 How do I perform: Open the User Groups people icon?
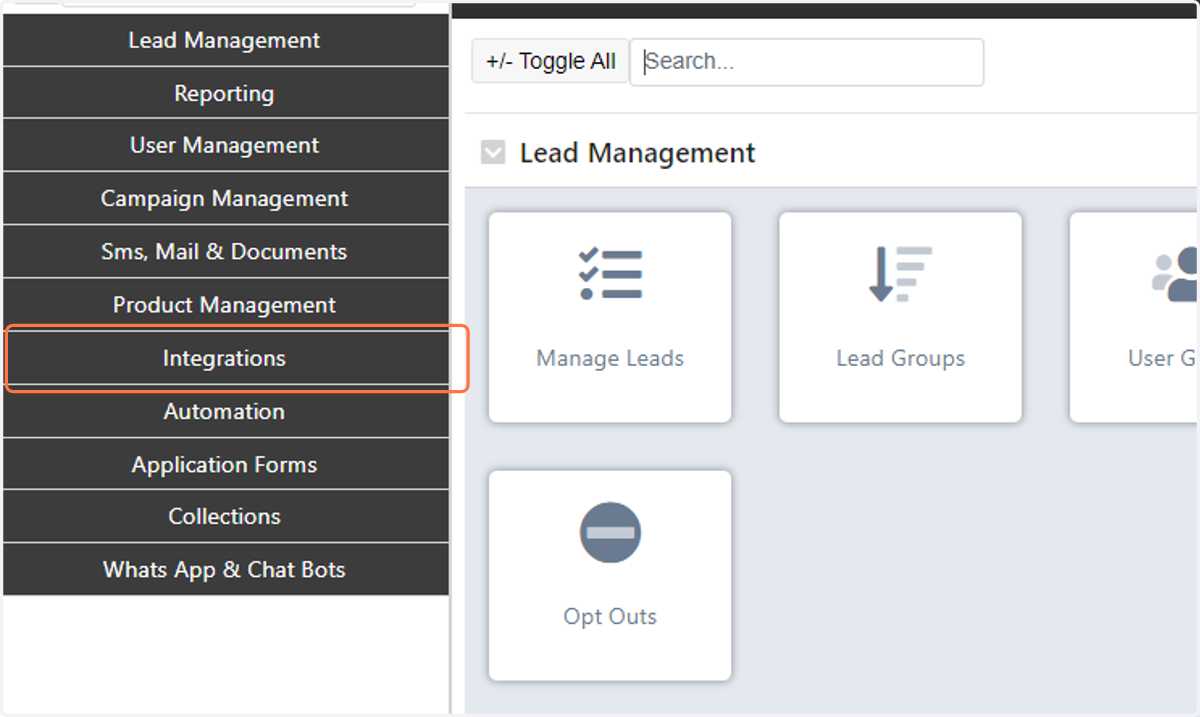pos(1176,274)
